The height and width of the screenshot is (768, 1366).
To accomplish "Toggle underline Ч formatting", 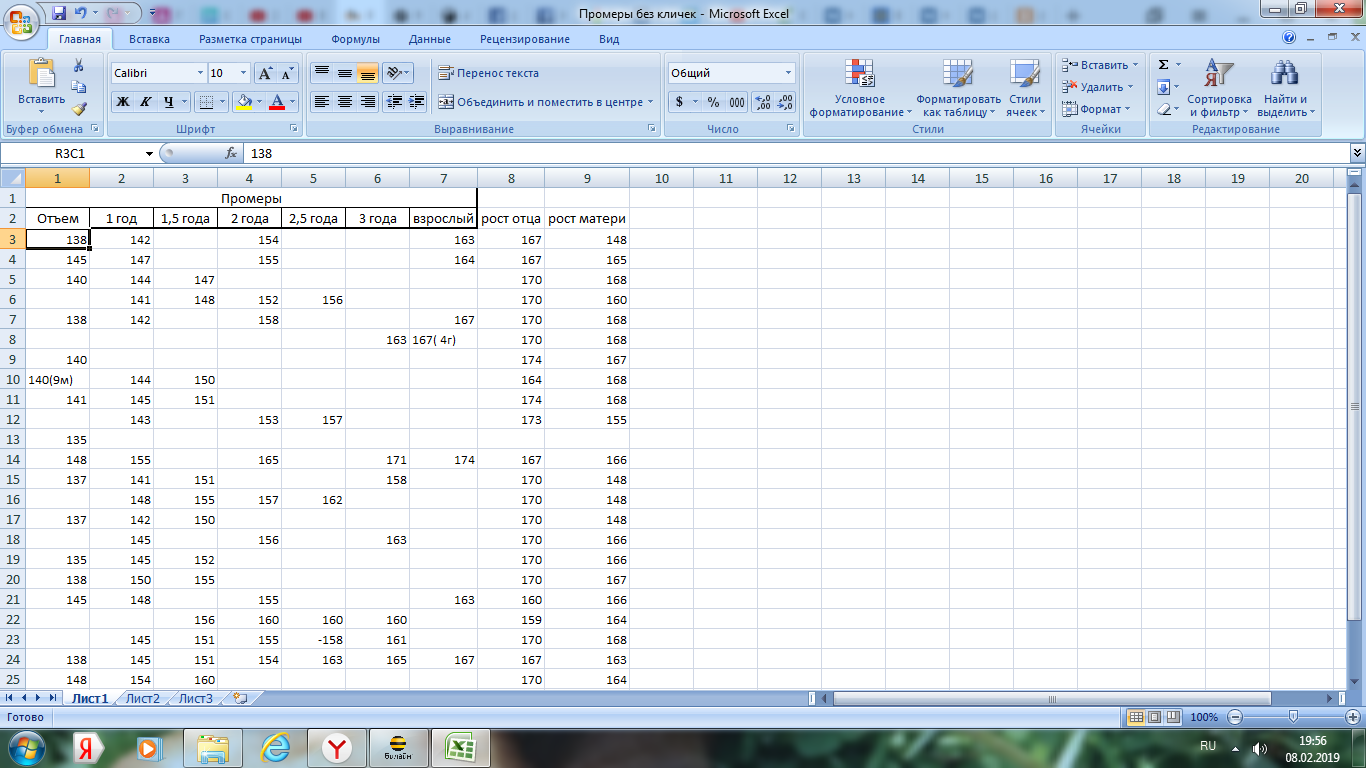I will coord(169,102).
